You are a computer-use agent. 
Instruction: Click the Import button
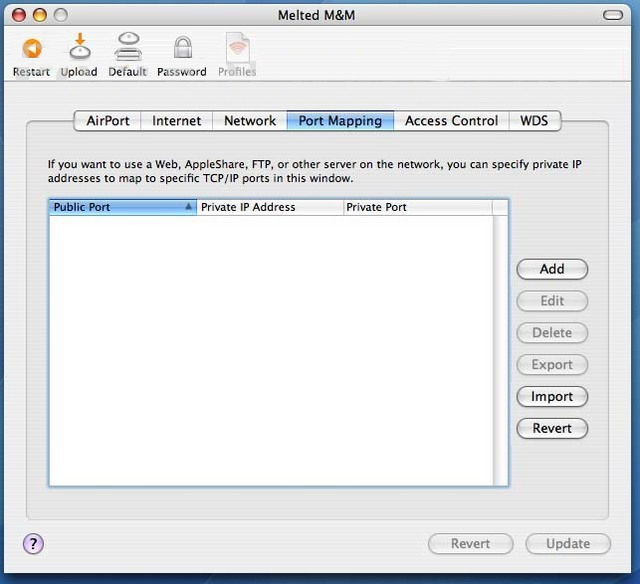[x=552, y=397]
